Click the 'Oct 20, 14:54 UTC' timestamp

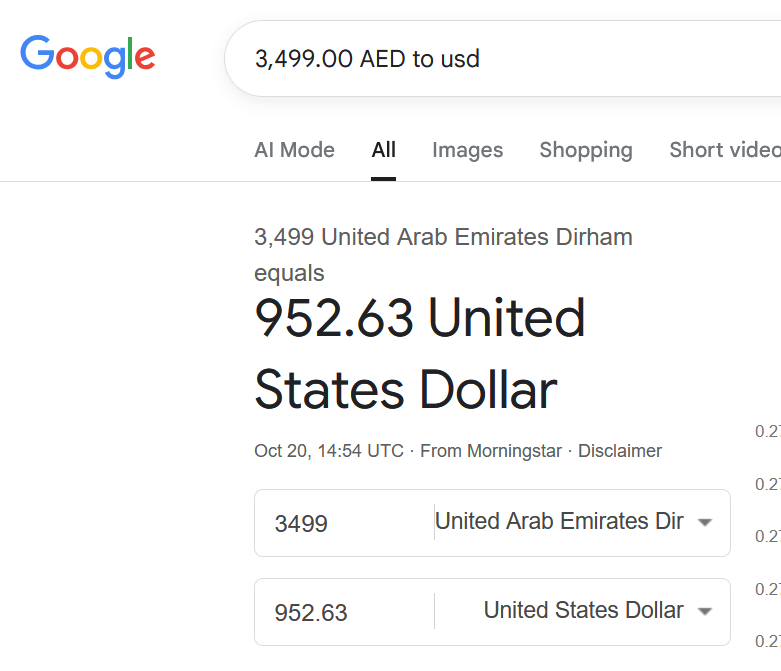coord(329,451)
